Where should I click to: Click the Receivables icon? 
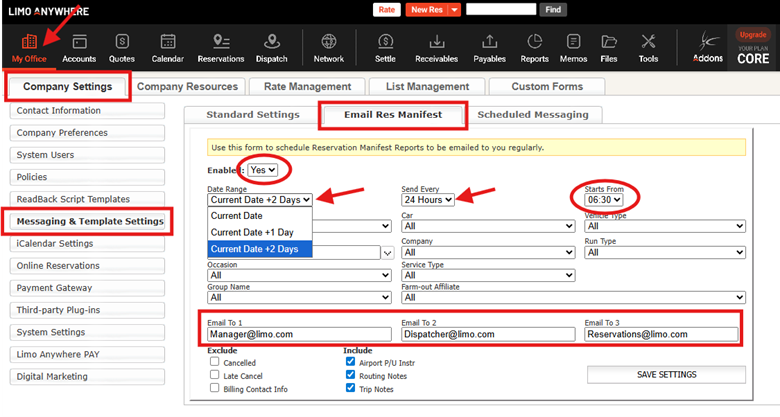coord(437,47)
